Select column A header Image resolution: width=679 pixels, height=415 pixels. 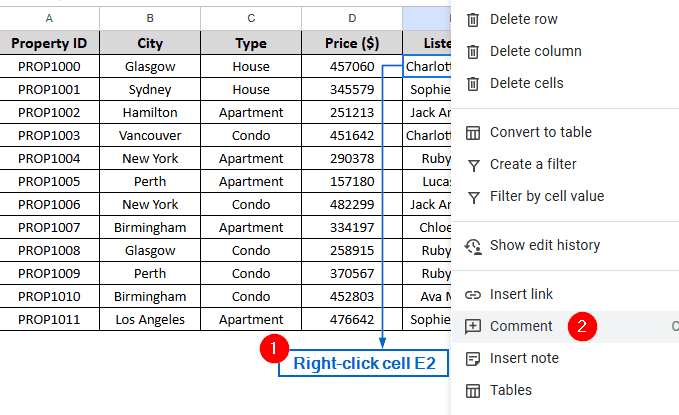(x=49, y=19)
